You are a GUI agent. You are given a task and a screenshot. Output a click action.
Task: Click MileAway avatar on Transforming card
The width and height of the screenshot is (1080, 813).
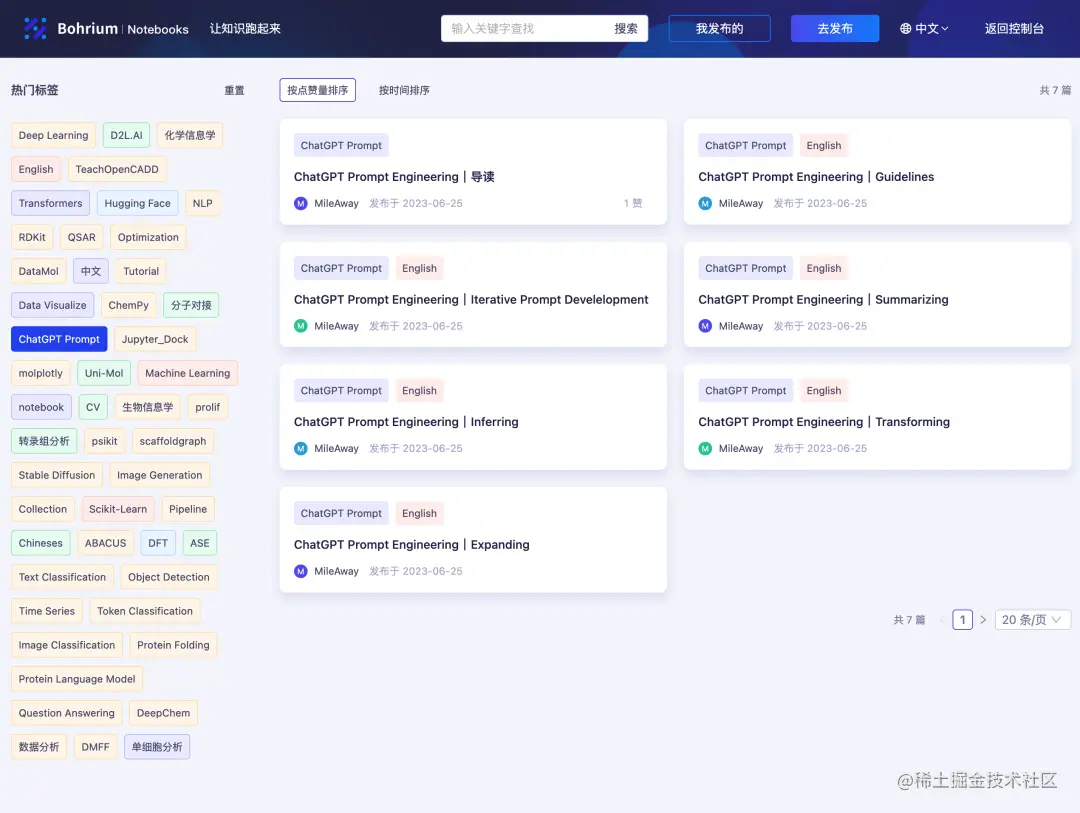pos(705,449)
